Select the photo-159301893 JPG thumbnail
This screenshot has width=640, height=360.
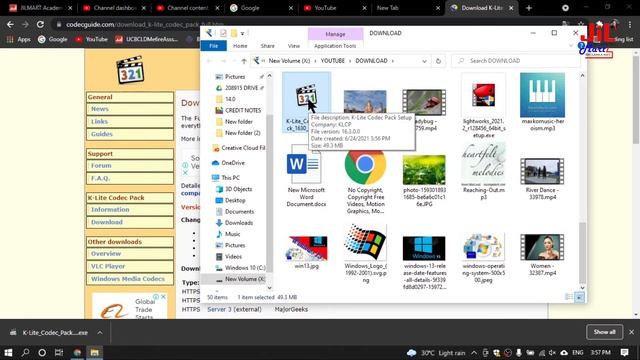pyautogui.click(x=424, y=180)
